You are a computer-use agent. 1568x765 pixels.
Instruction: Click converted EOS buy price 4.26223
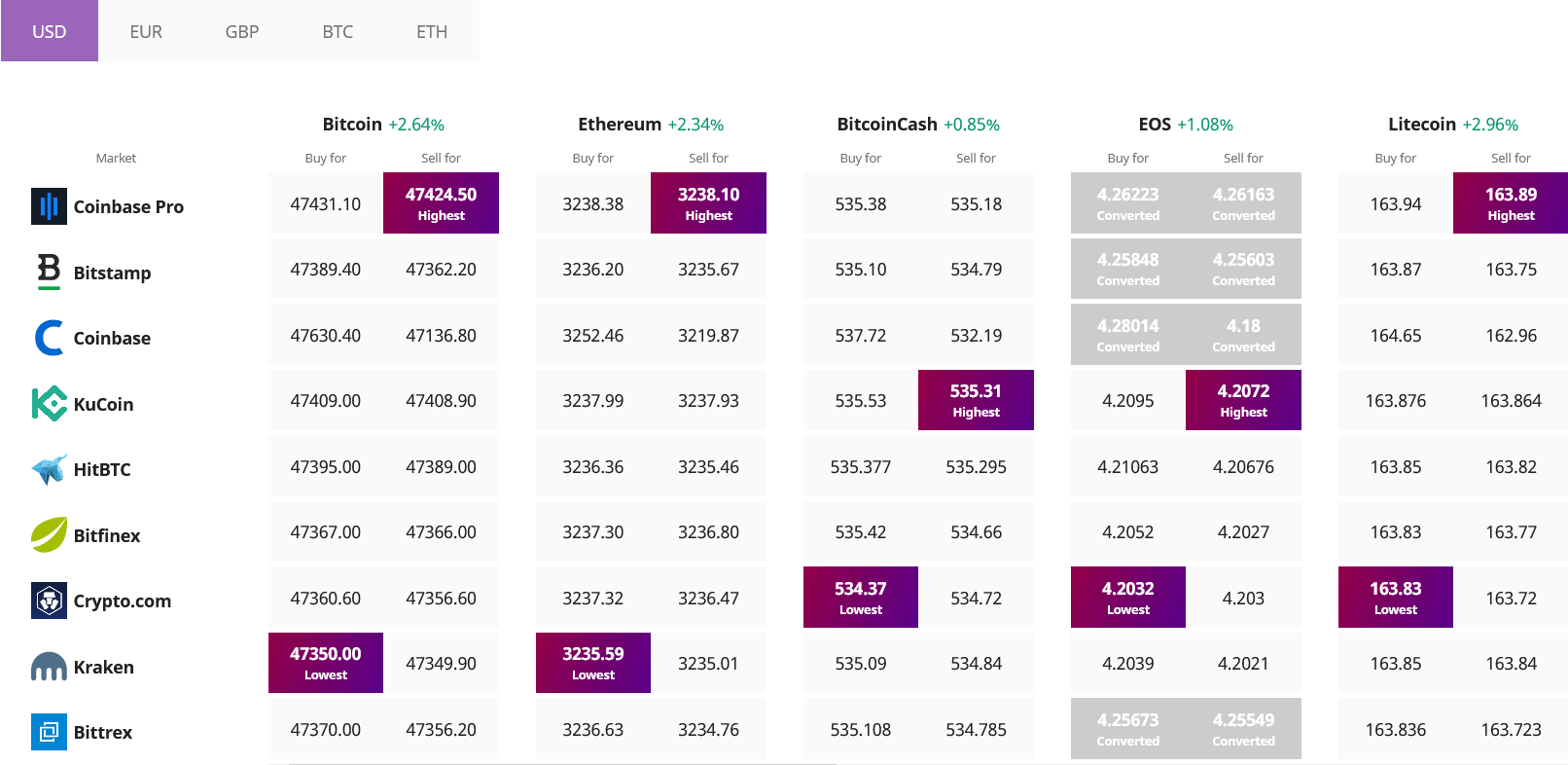[1128, 203]
